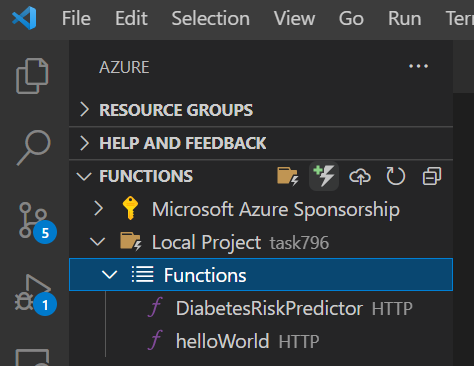474x366 pixels.
Task: Click the Local Project task796 label
Action: pyautogui.click(x=240, y=242)
